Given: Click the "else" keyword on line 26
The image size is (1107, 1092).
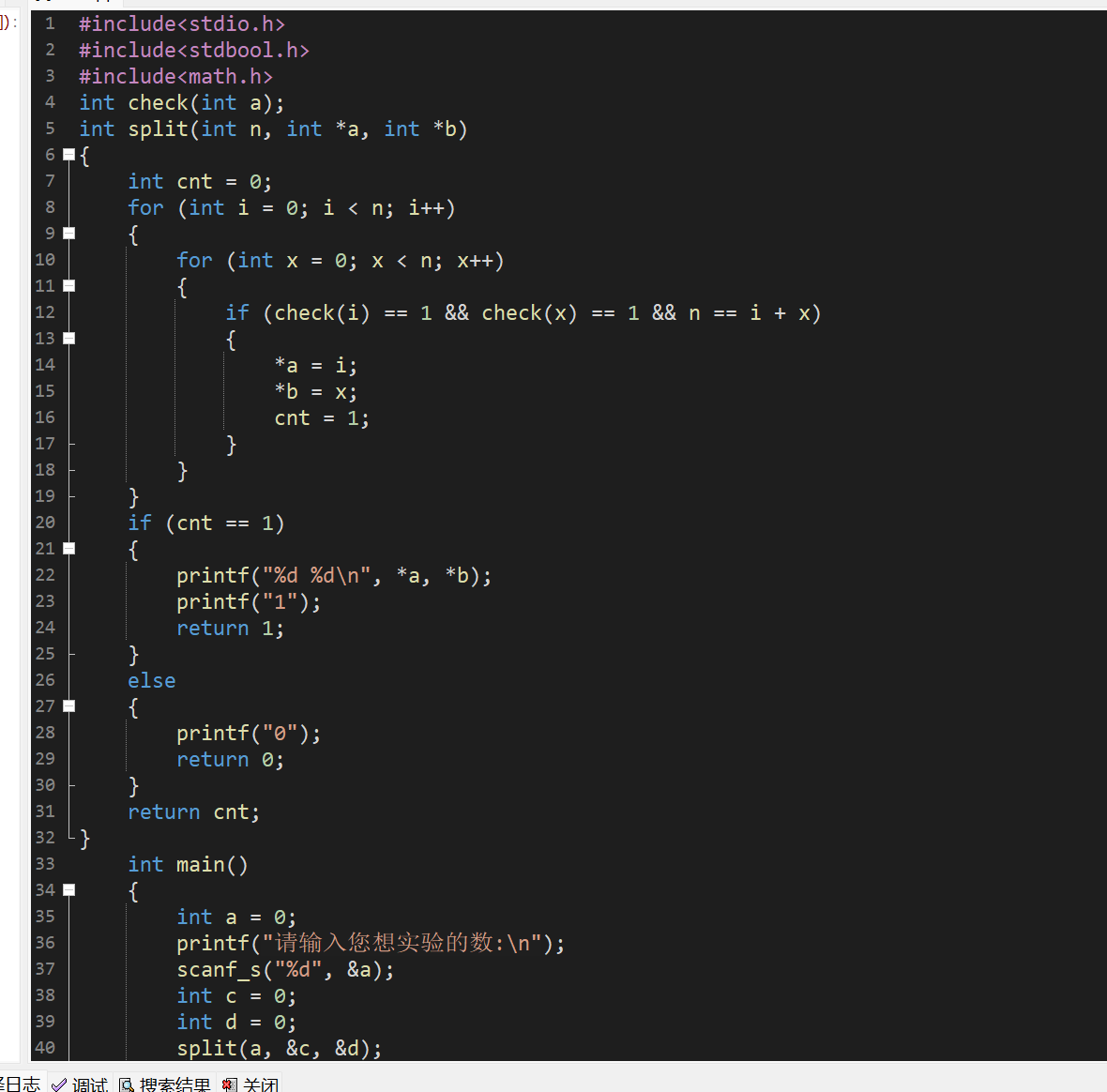Looking at the screenshot, I should 152,680.
